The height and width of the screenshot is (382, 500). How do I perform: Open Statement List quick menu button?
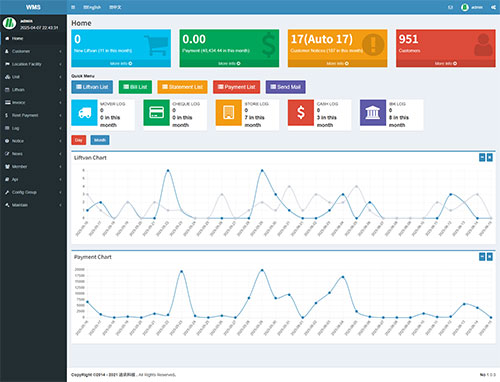point(182,87)
